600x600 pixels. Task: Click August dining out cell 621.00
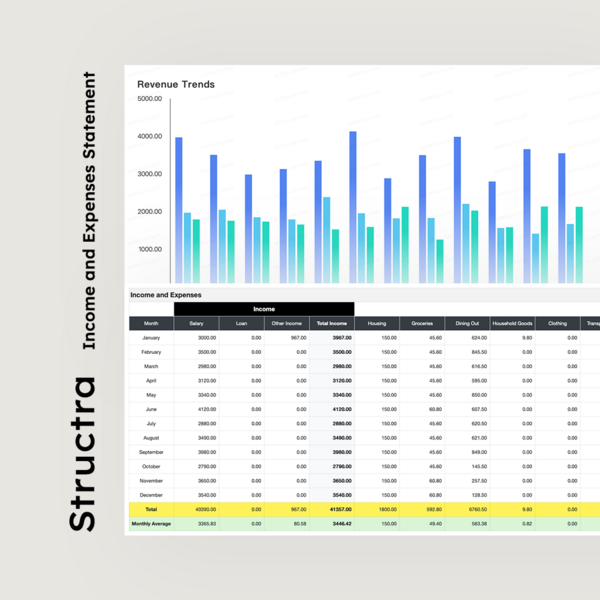[467, 438]
